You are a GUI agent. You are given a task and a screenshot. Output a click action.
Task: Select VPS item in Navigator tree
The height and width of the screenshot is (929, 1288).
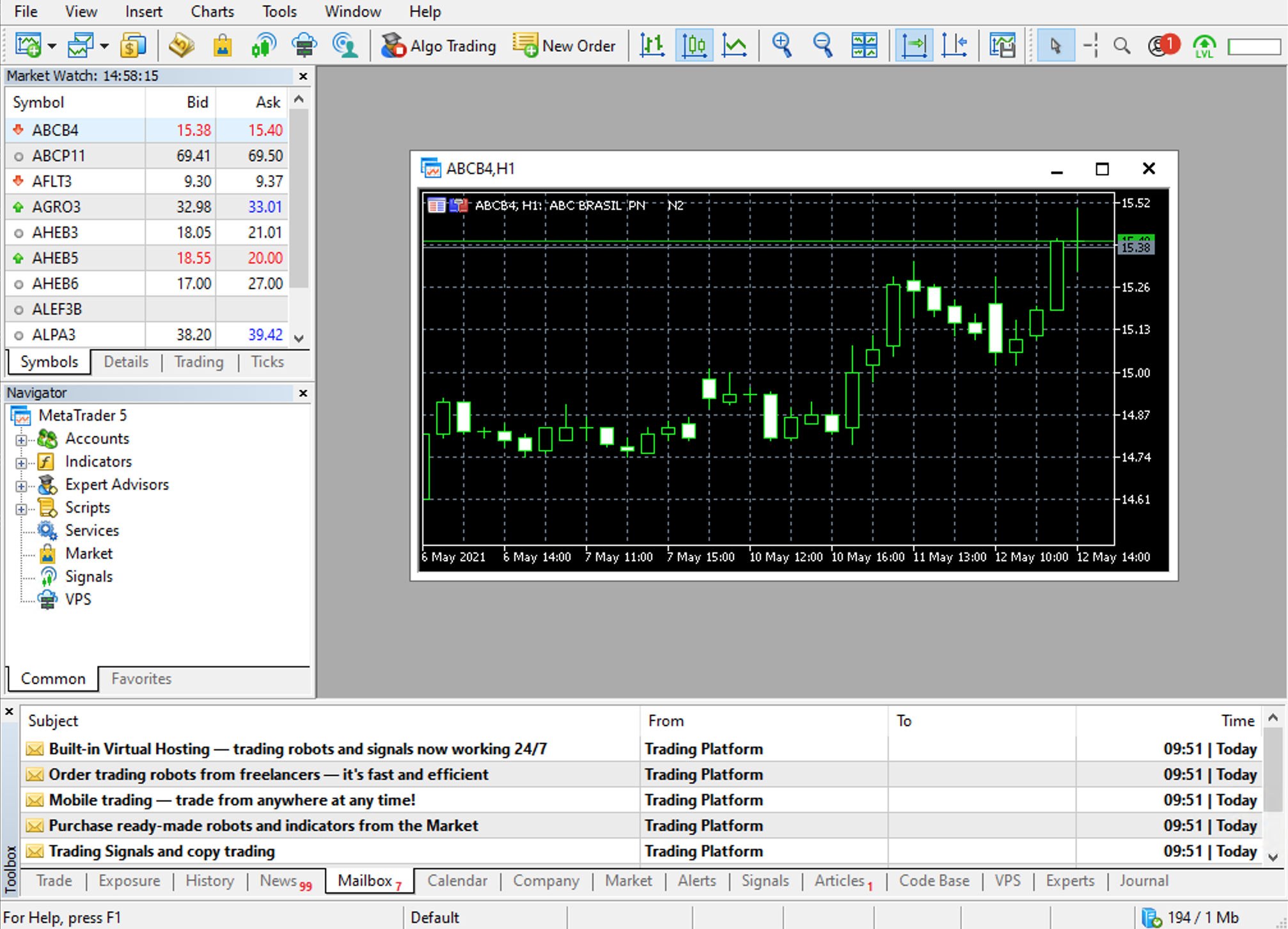[x=77, y=600]
